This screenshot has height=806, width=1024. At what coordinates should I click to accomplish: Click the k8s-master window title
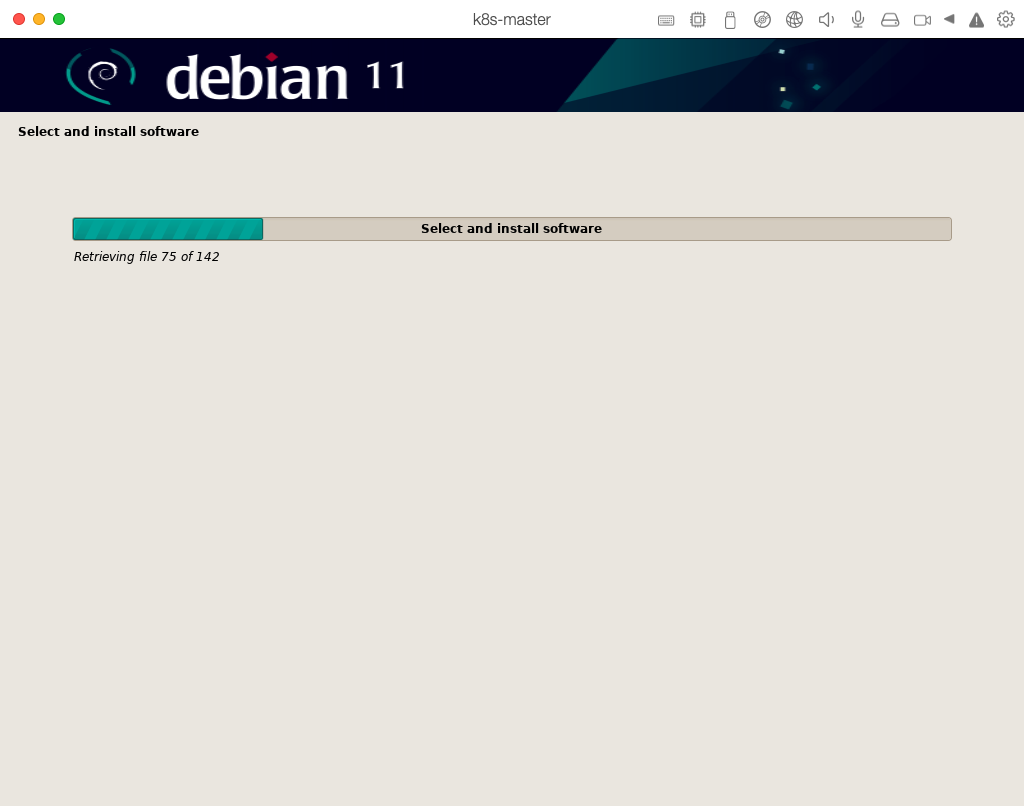(512, 20)
